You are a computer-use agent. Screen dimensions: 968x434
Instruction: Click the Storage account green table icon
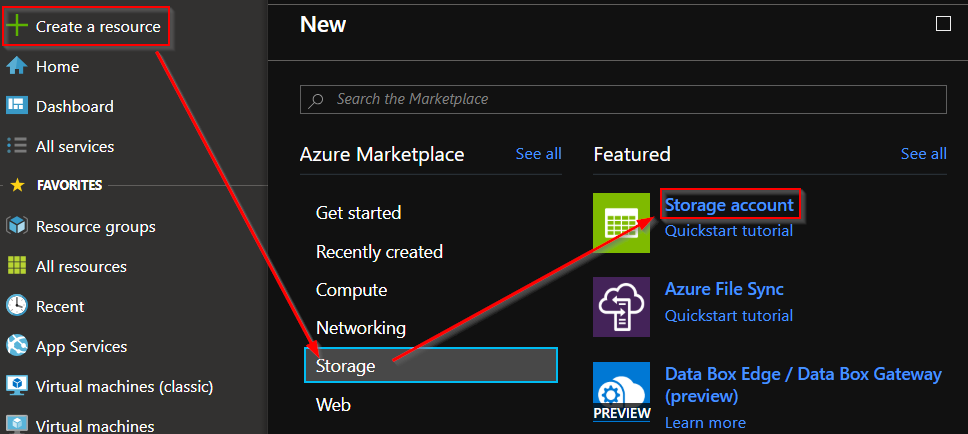[x=621, y=222]
